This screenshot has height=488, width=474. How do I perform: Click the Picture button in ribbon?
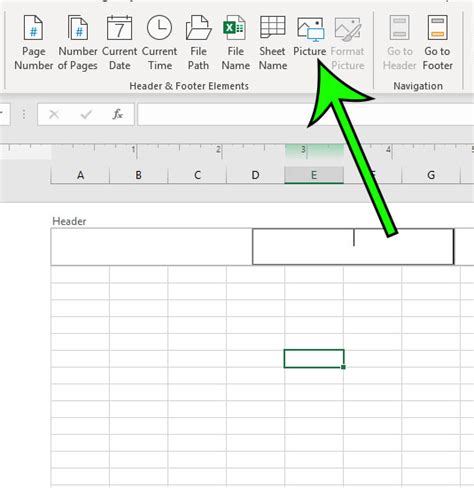(x=310, y=37)
